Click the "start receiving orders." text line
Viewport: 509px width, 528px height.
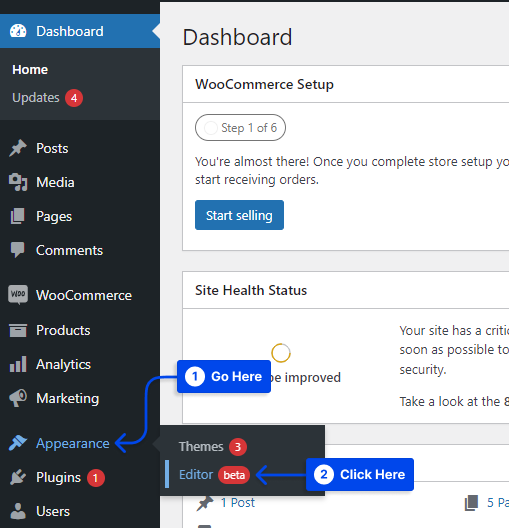coord(257,179)
